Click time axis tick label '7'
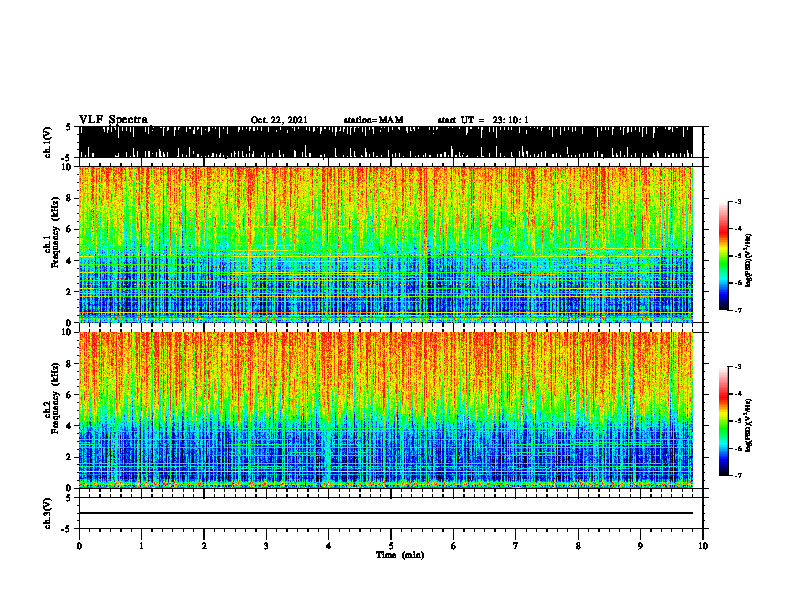 coord(516,546)
